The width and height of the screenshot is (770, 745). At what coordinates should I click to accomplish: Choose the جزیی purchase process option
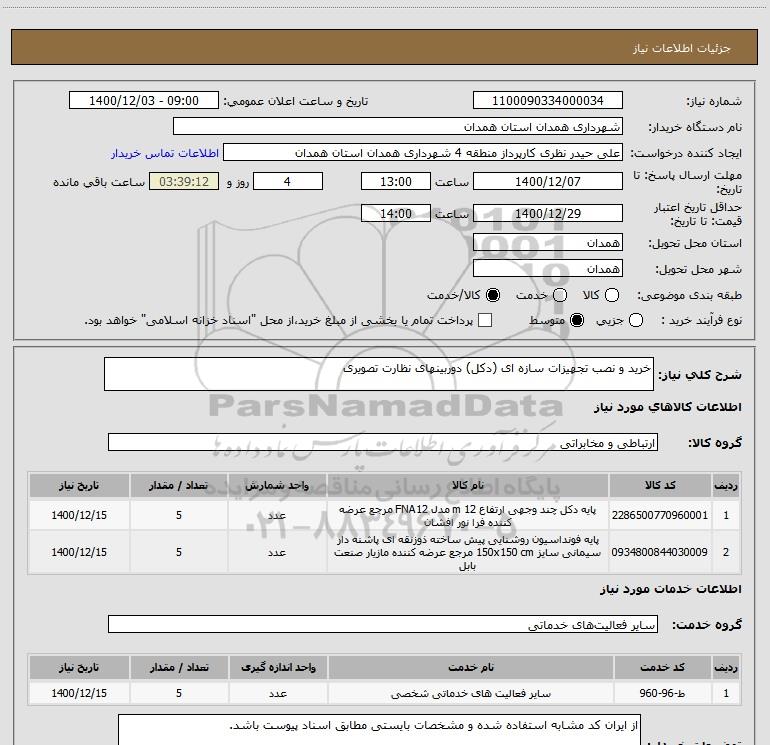pos(636,321)
